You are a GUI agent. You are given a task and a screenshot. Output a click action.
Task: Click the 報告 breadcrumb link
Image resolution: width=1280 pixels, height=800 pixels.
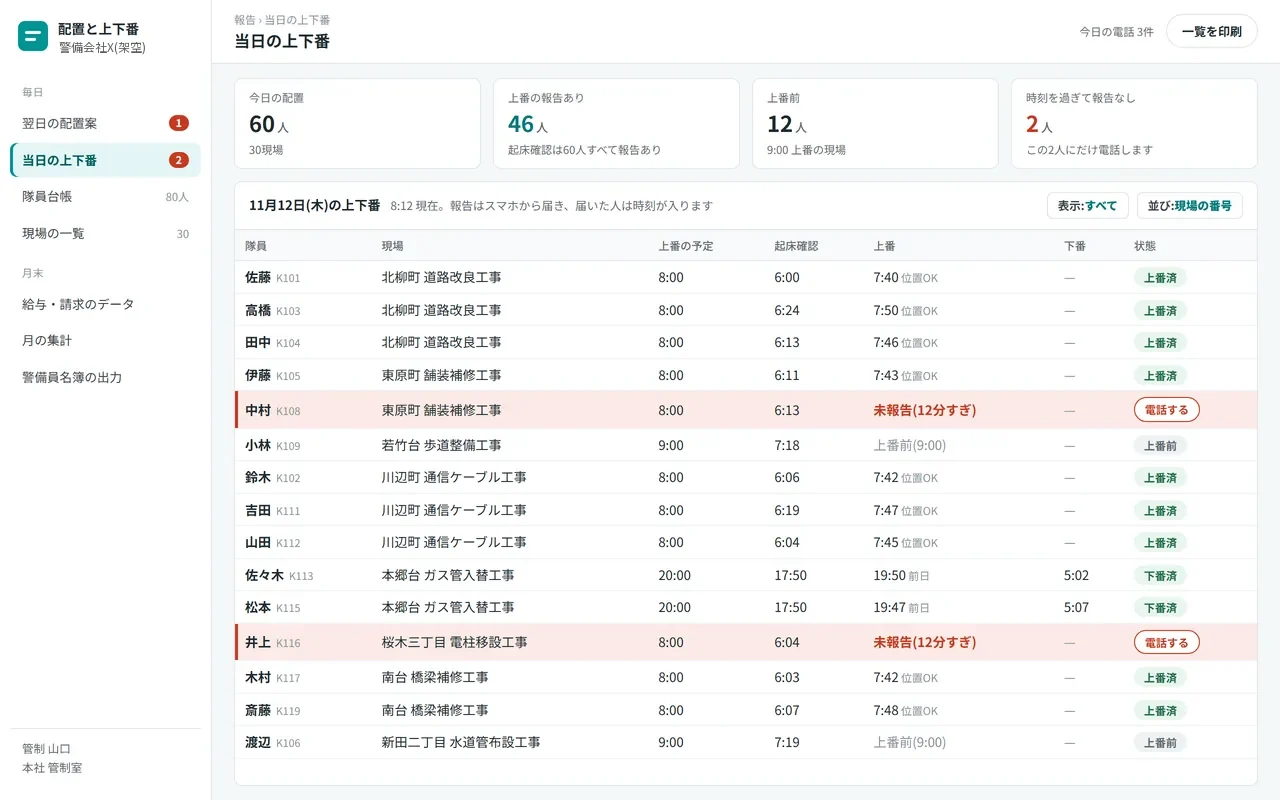(244, 20)
